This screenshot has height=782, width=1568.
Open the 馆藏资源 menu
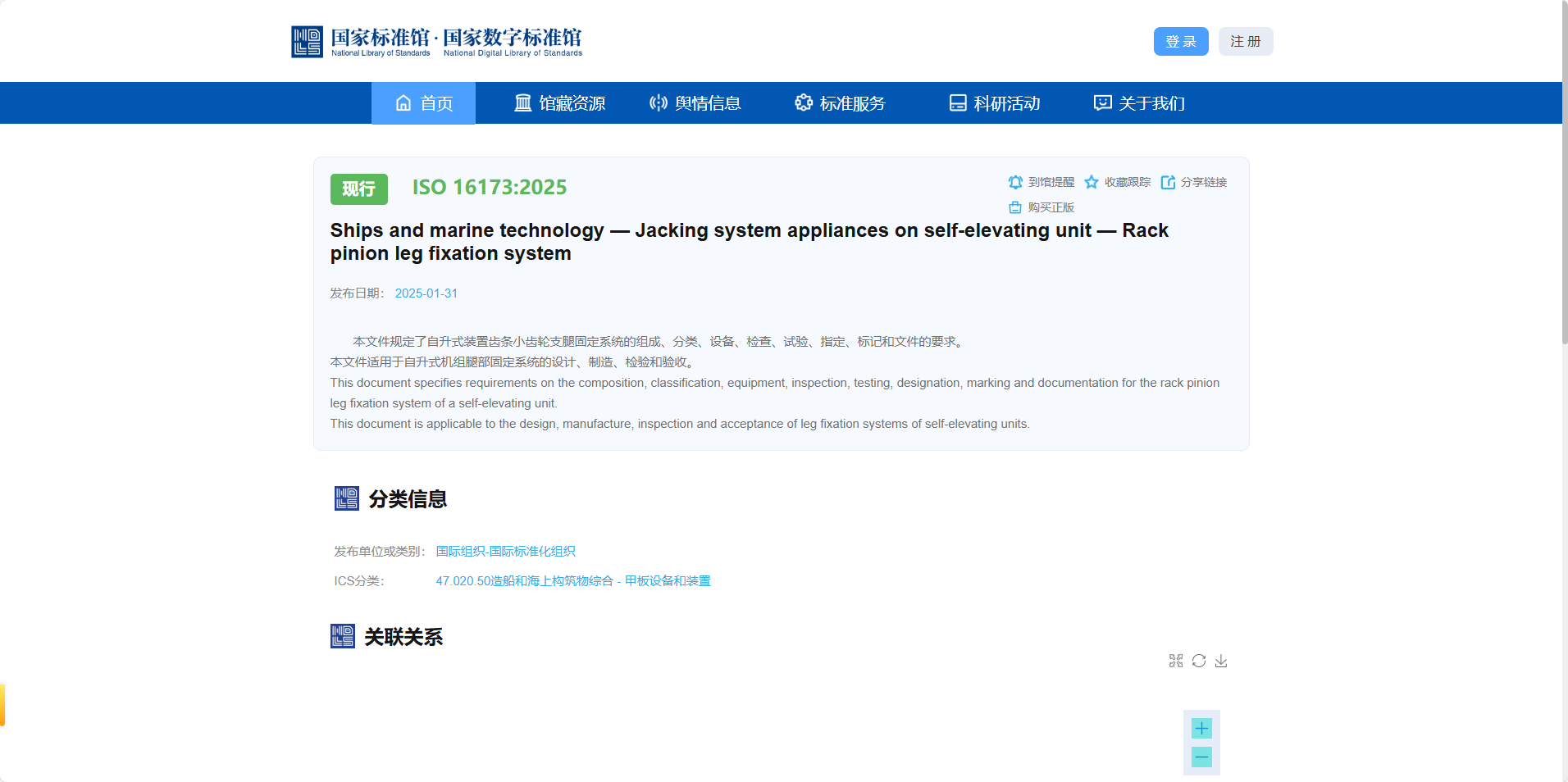[x=559, y=103]
